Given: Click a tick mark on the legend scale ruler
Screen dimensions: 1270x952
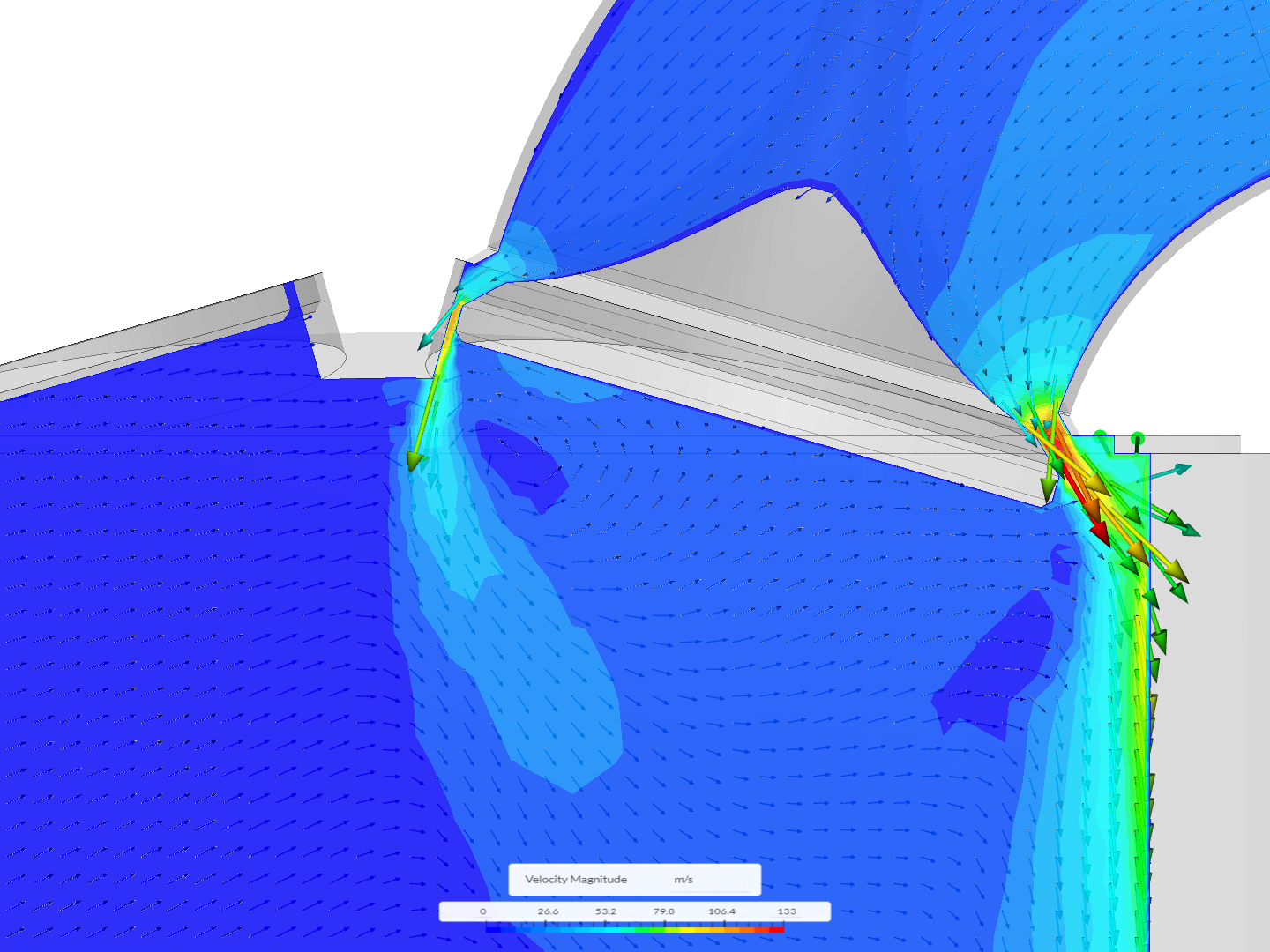Looking at the screenshot, I should (547, 920).
